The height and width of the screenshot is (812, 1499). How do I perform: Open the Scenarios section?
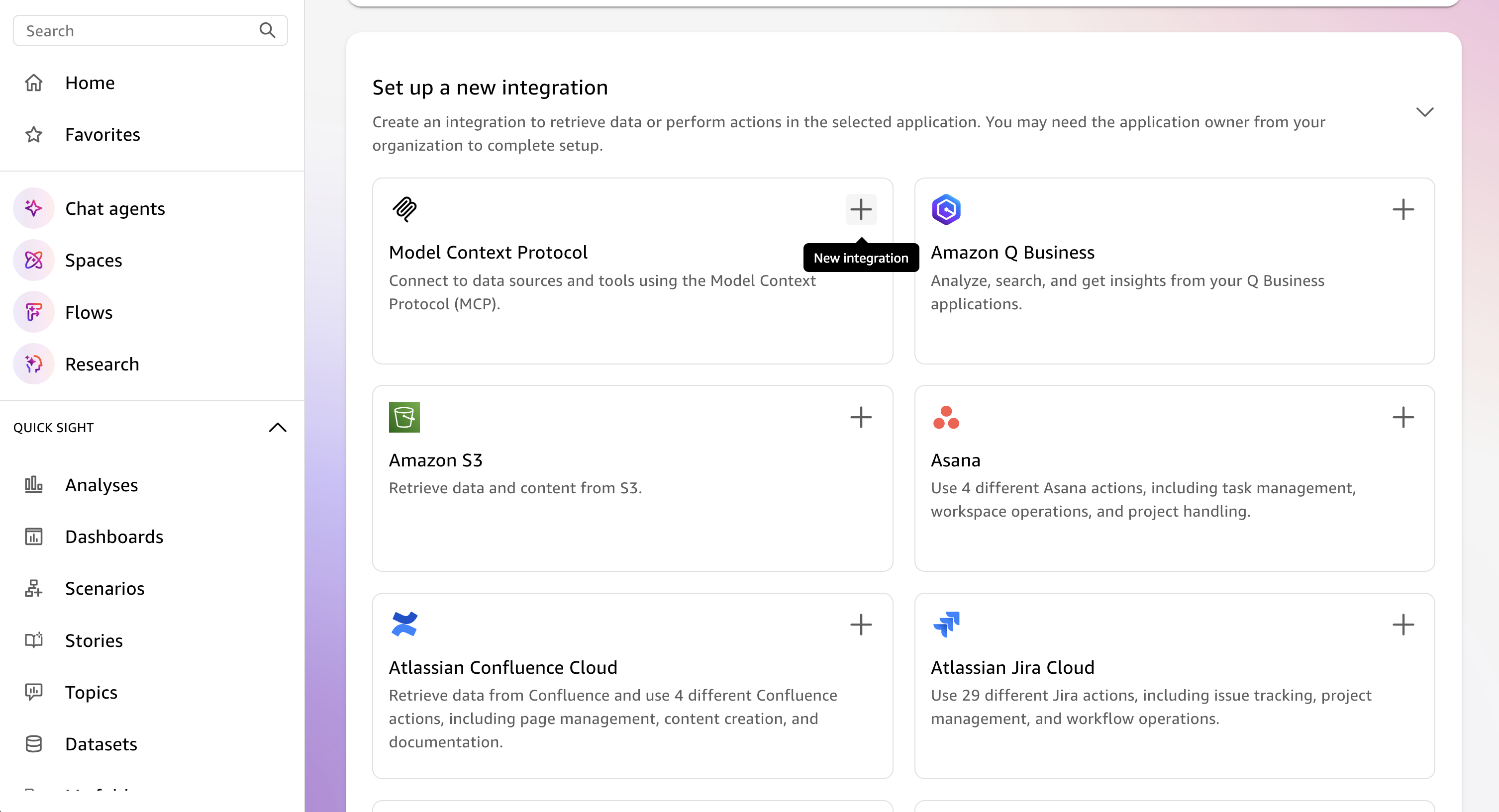pyautogui.click(x=105, y=588)
